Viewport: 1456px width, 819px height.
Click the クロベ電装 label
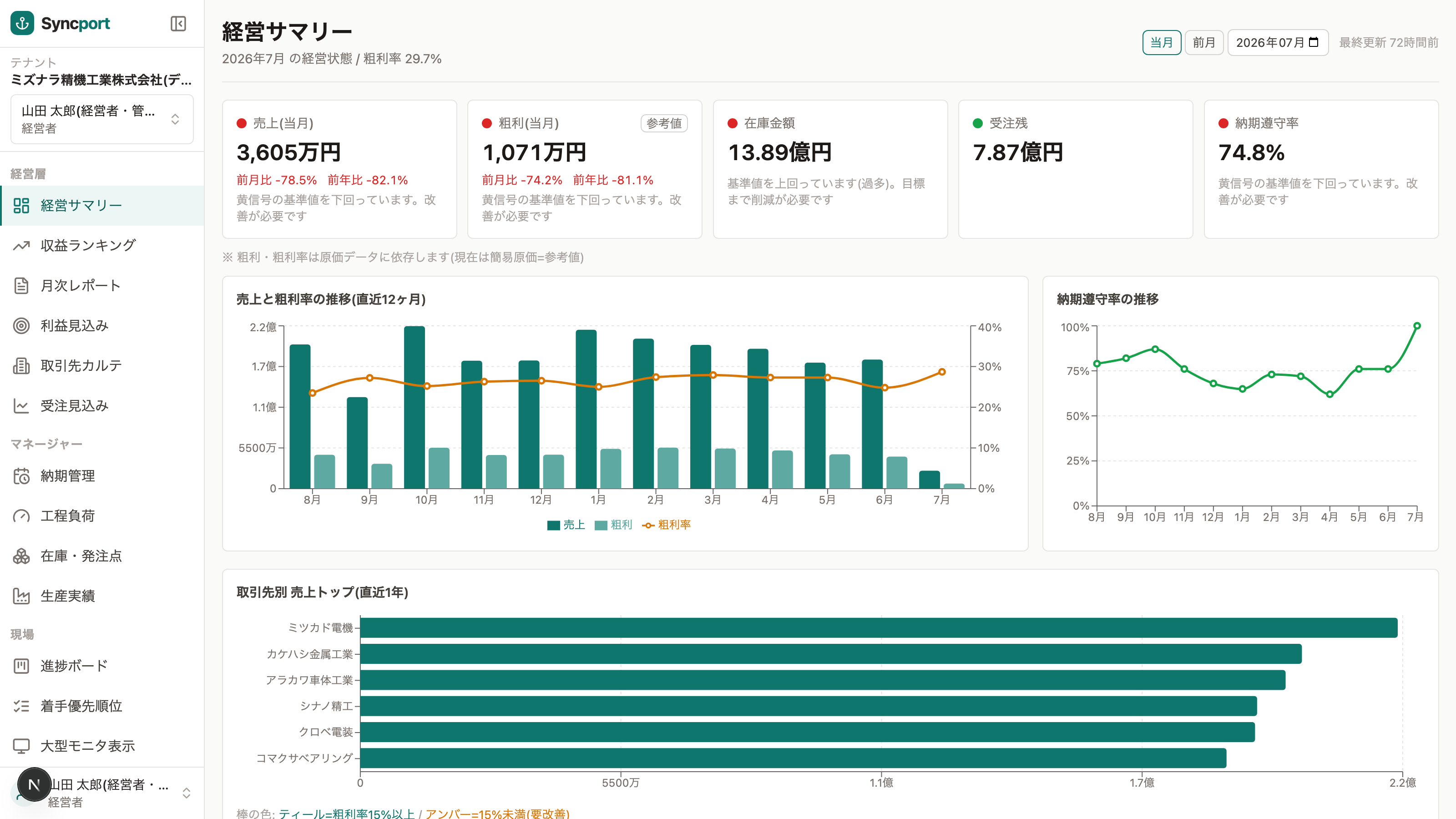click(x=326, y=732)
